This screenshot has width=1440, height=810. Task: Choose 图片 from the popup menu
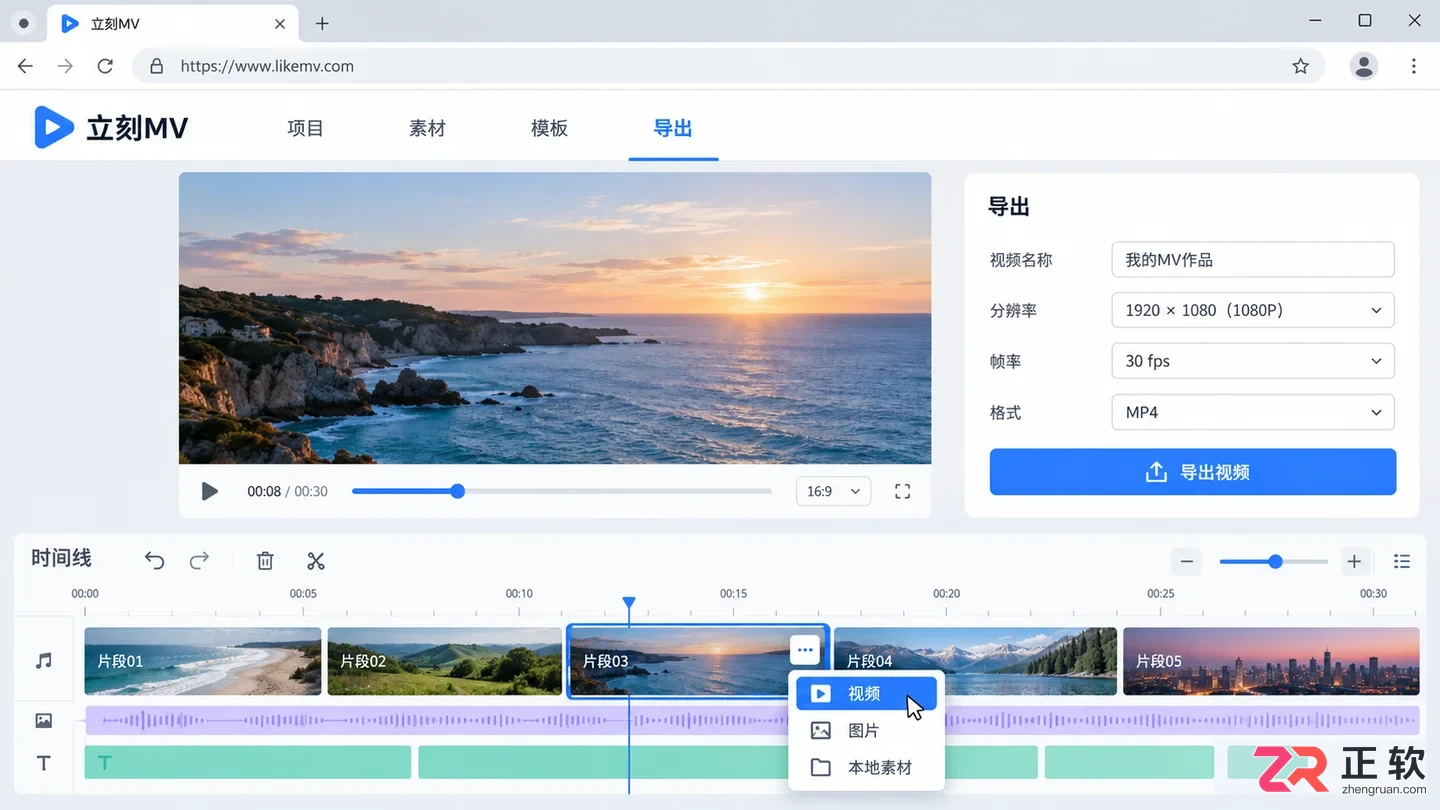point(866,730)
